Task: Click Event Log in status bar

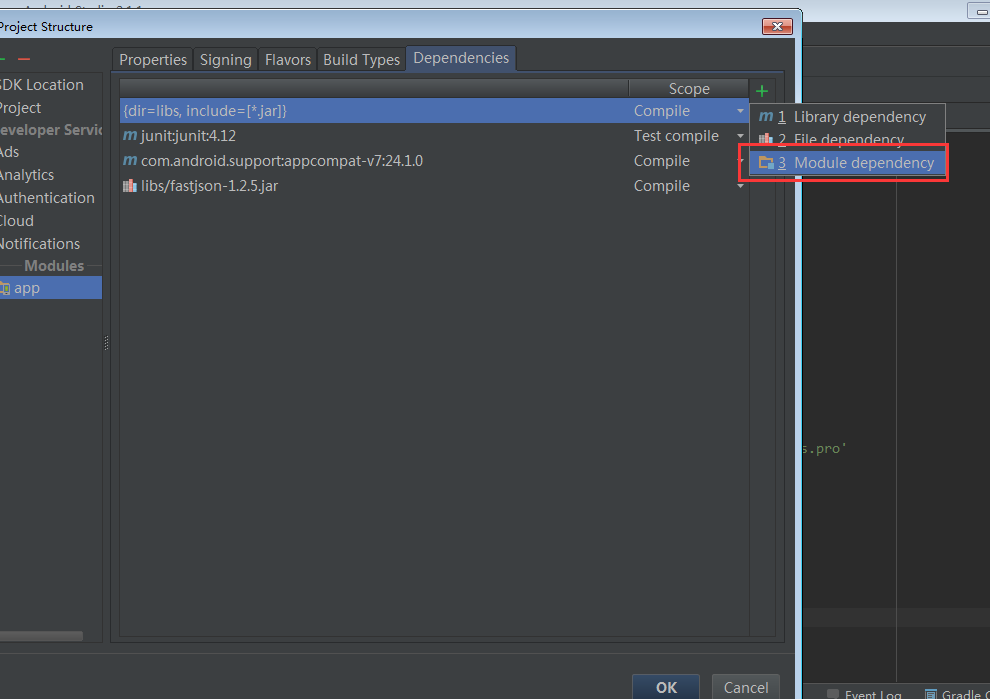Action: (873, 694)
